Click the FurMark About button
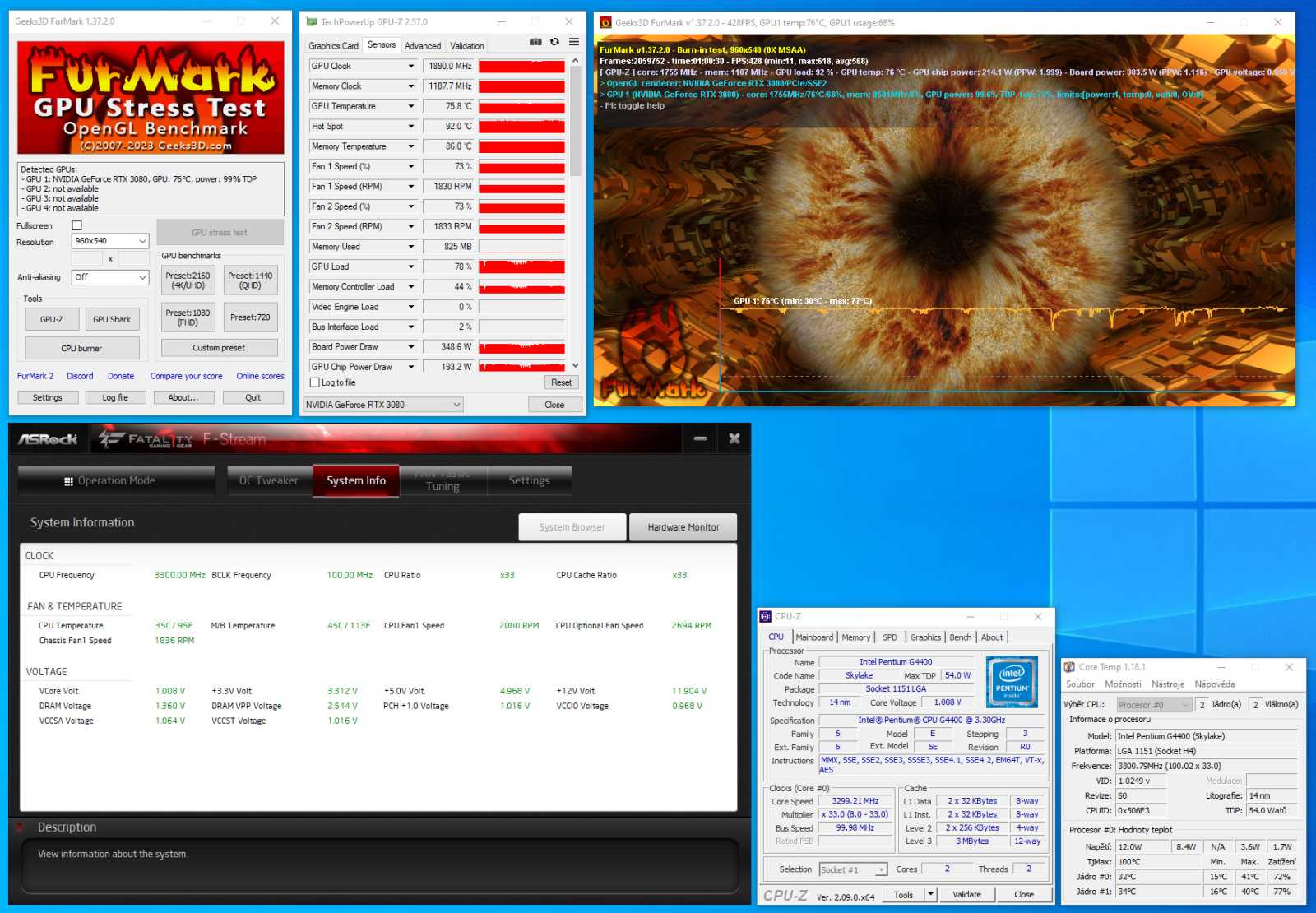The height and width of the screenshot is (913, 1316). point(183,397)
